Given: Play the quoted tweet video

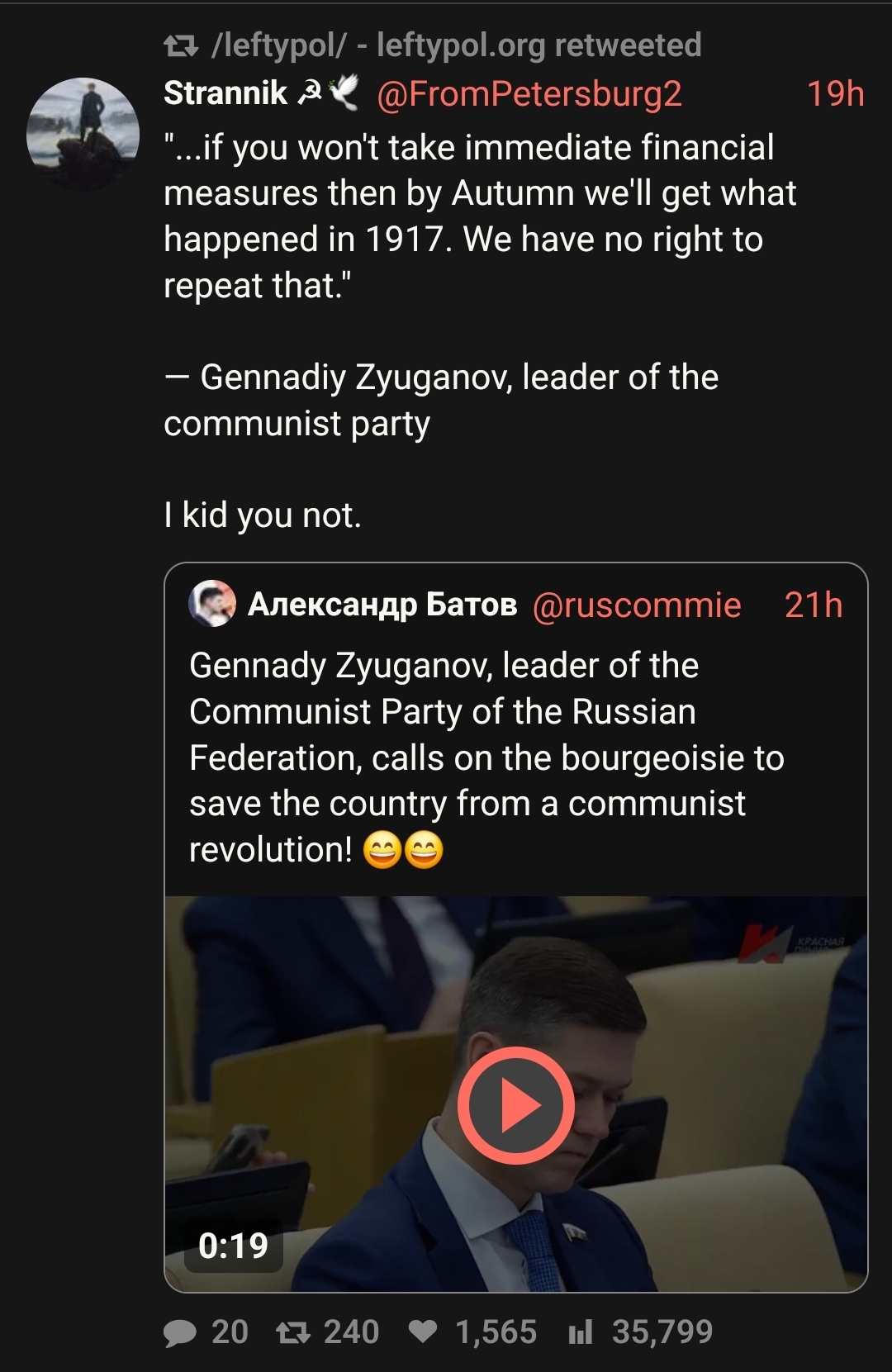Looking at the screenshot, I should tap(516, 1105).
